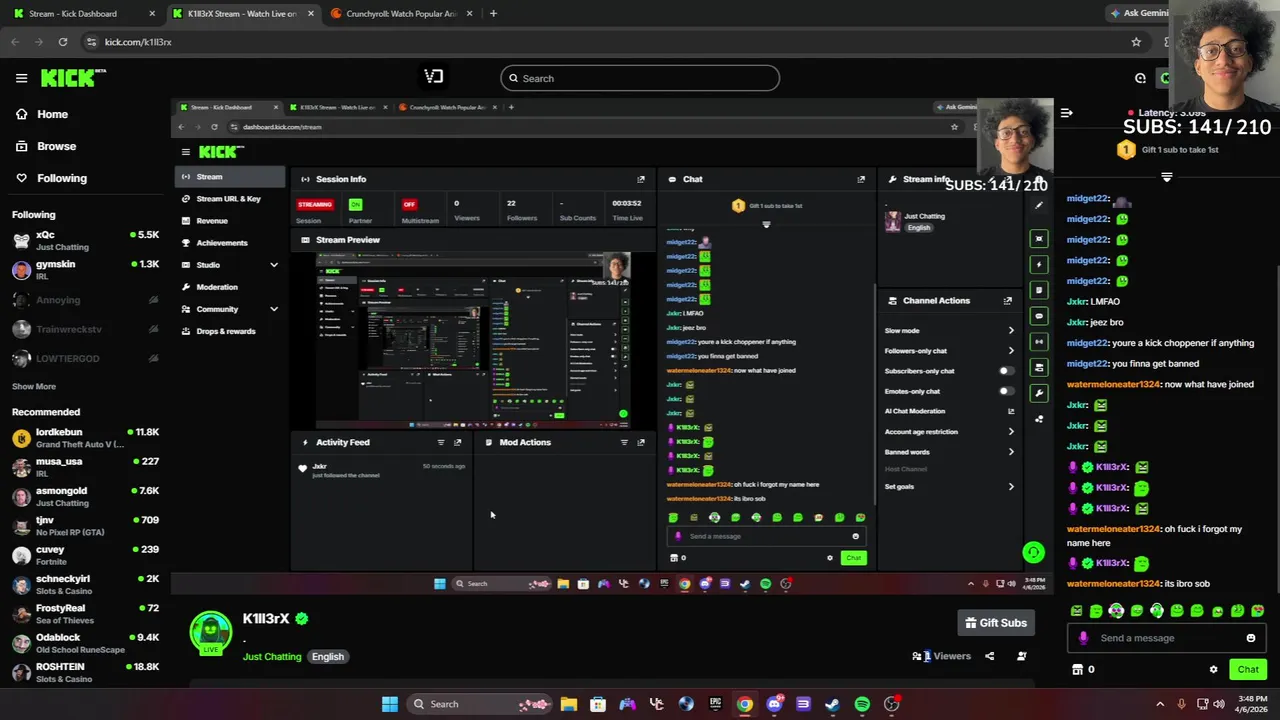Image resolution: width=1280 pixels, height=720 pixels.
Task: Open Spotify from the Windows taskbar
Action: click(x=862, y=704)
